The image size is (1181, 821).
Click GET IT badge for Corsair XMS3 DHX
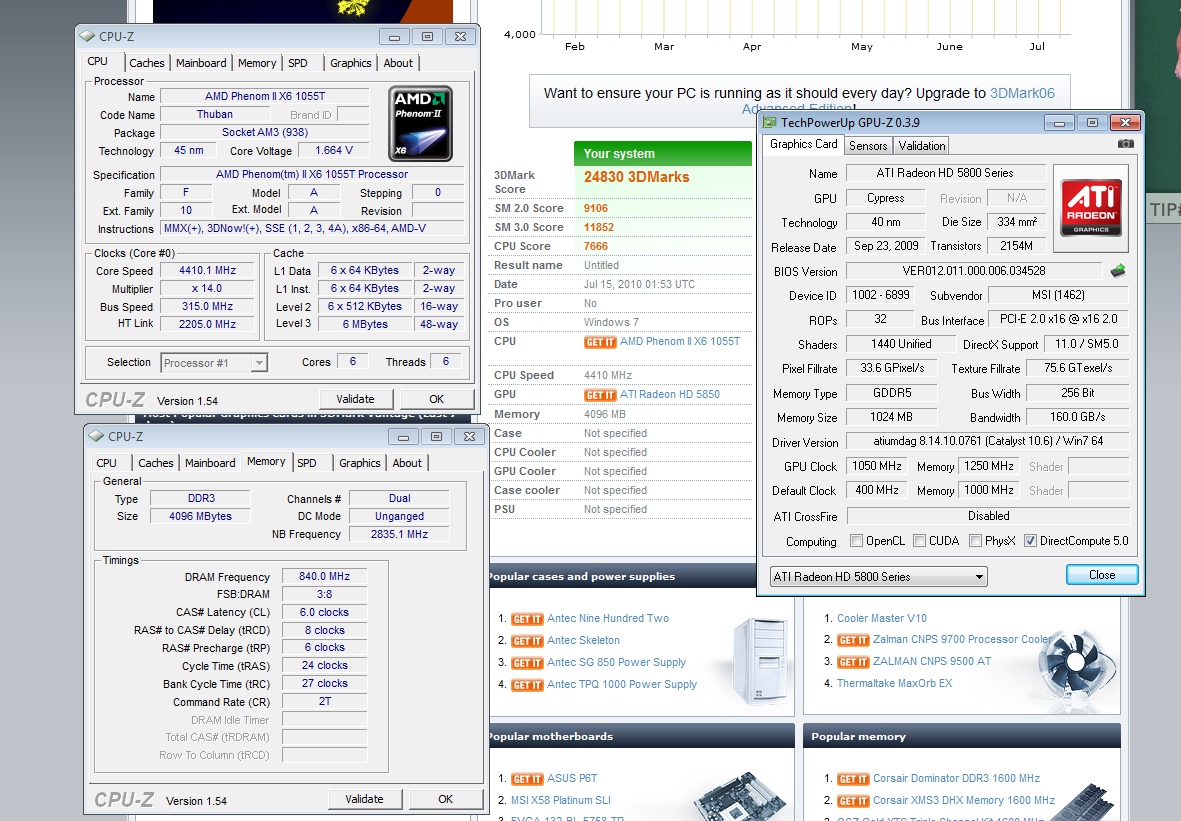[x=853, y=801]
